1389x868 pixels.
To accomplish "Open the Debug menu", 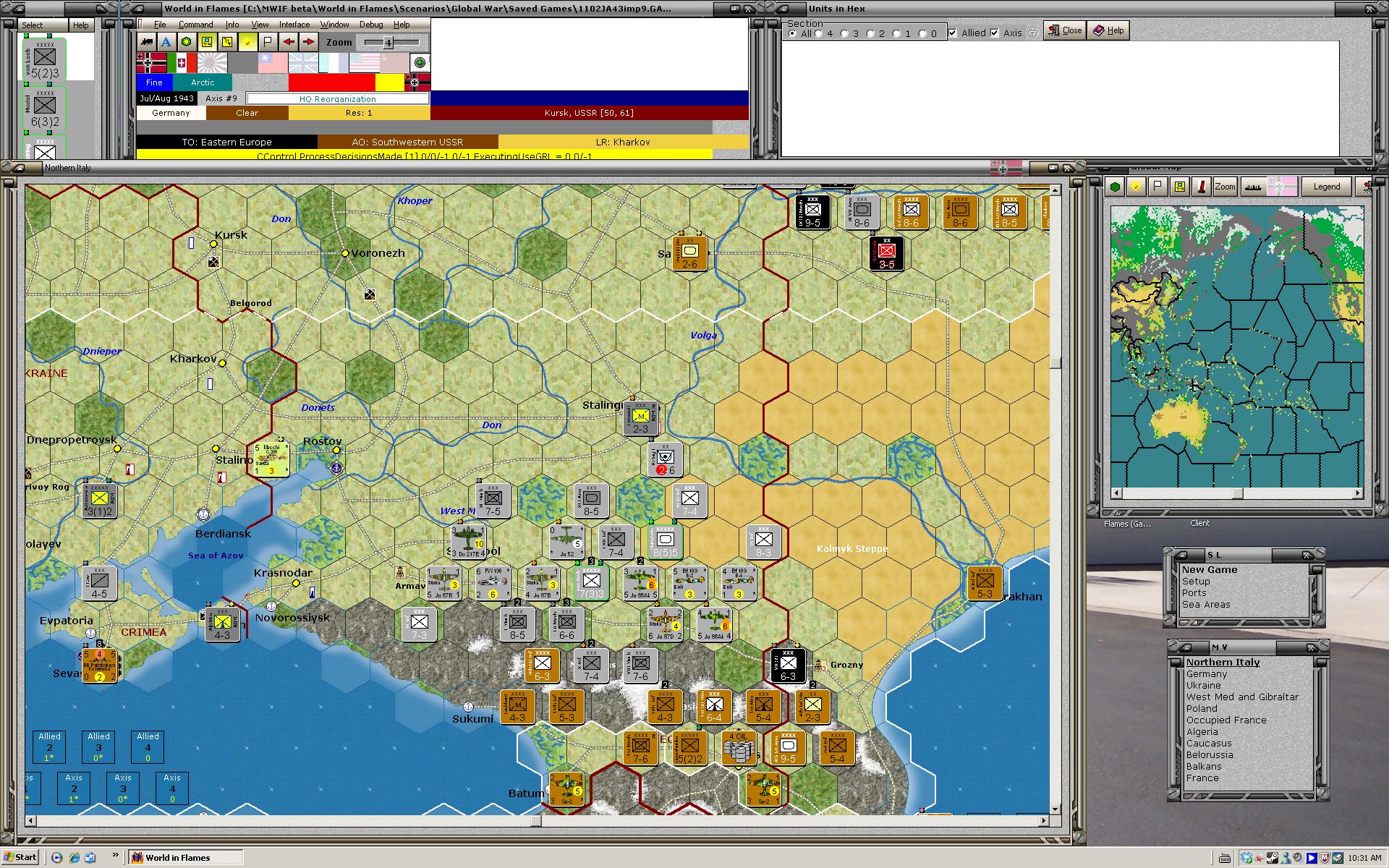I will click(x=371, y=25).
